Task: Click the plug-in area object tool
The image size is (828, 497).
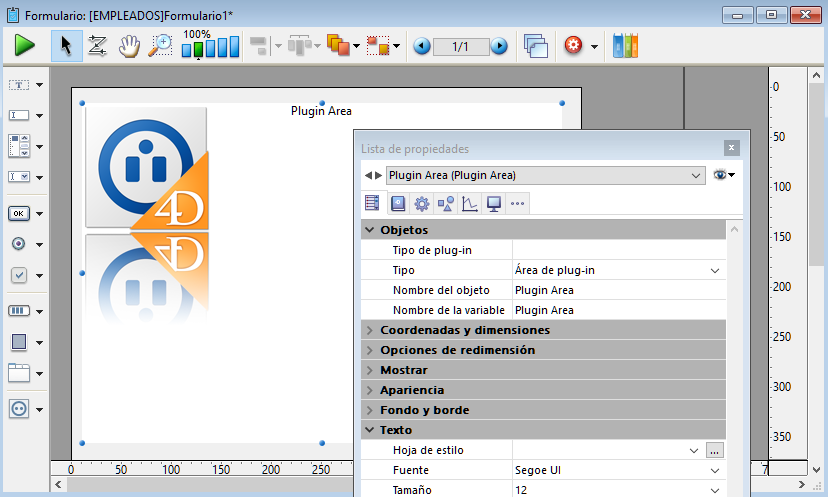Action: coord(19,408)
